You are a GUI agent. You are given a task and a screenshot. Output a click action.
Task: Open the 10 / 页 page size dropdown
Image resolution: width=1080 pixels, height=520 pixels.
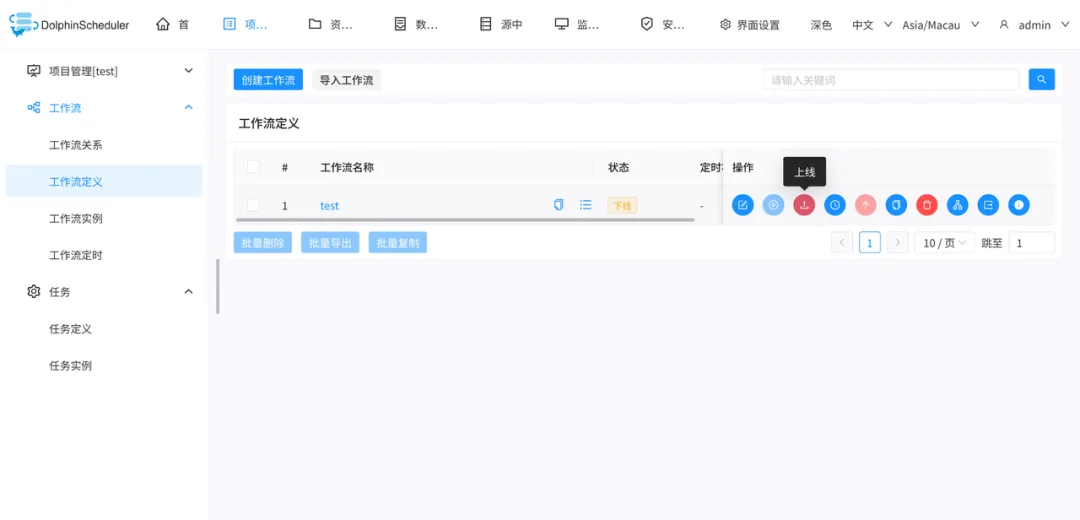click(944, 243)
